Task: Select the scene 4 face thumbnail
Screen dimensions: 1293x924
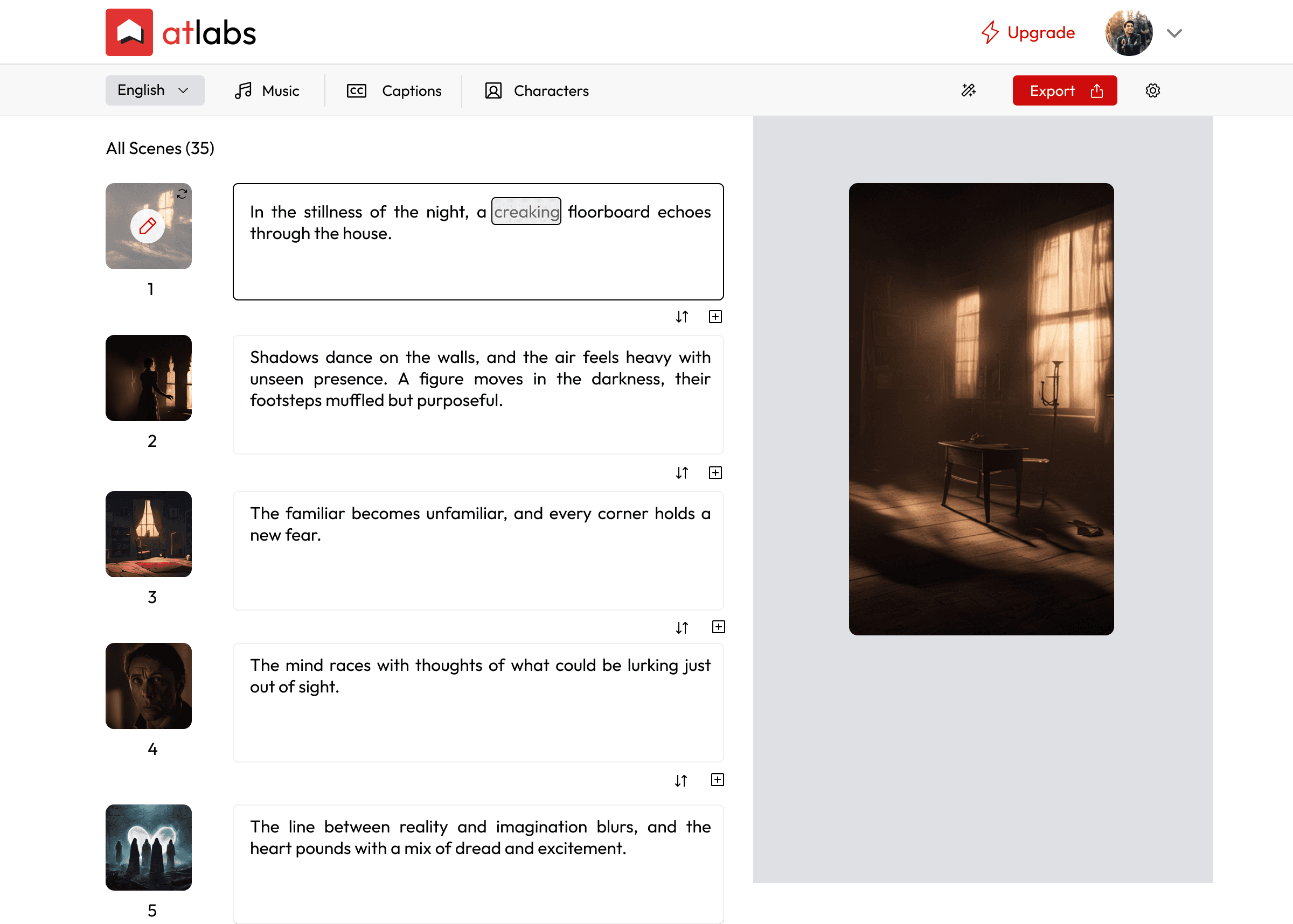Action: click(x=149, y=686)
